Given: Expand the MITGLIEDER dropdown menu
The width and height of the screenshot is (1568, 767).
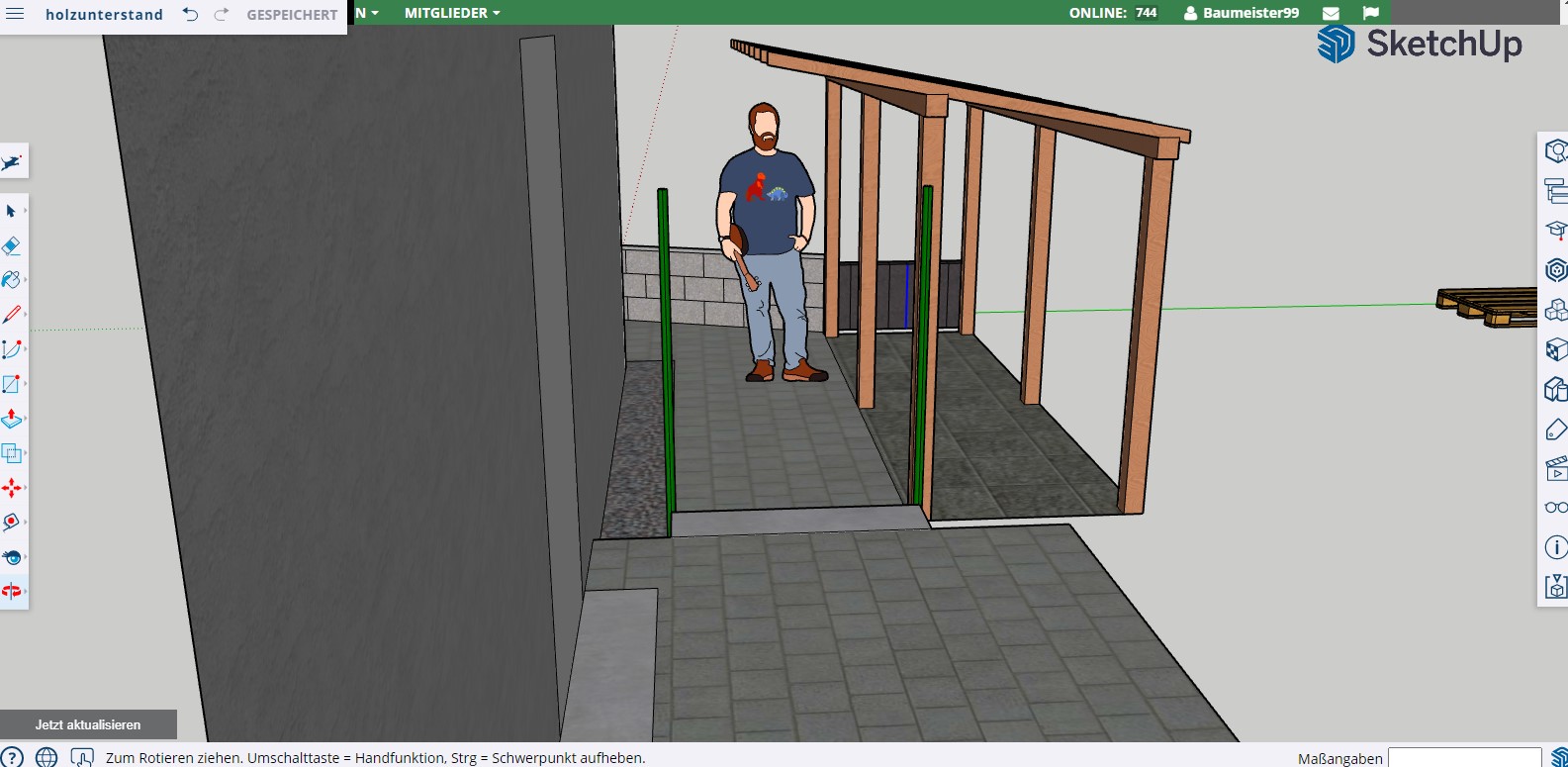Looking at the screenshot, I should [x=451, y=13].
